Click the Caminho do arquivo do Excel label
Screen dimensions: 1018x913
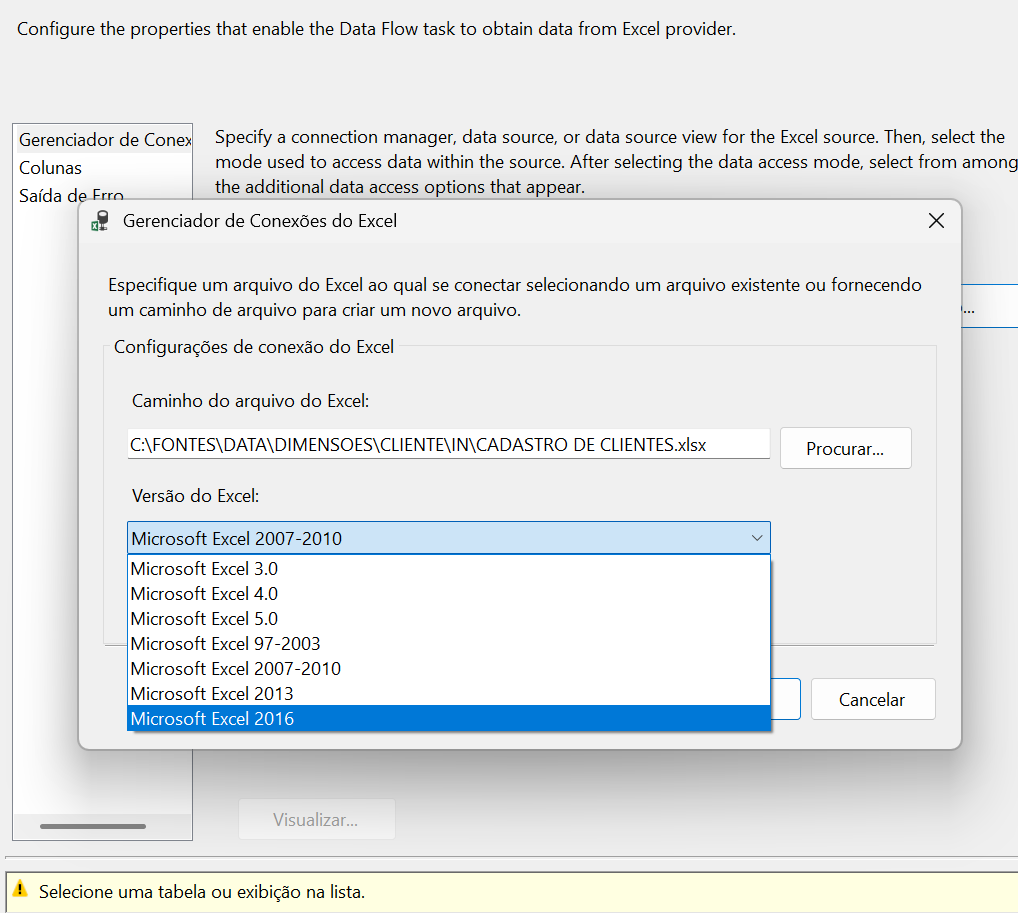tap(251, 401)
